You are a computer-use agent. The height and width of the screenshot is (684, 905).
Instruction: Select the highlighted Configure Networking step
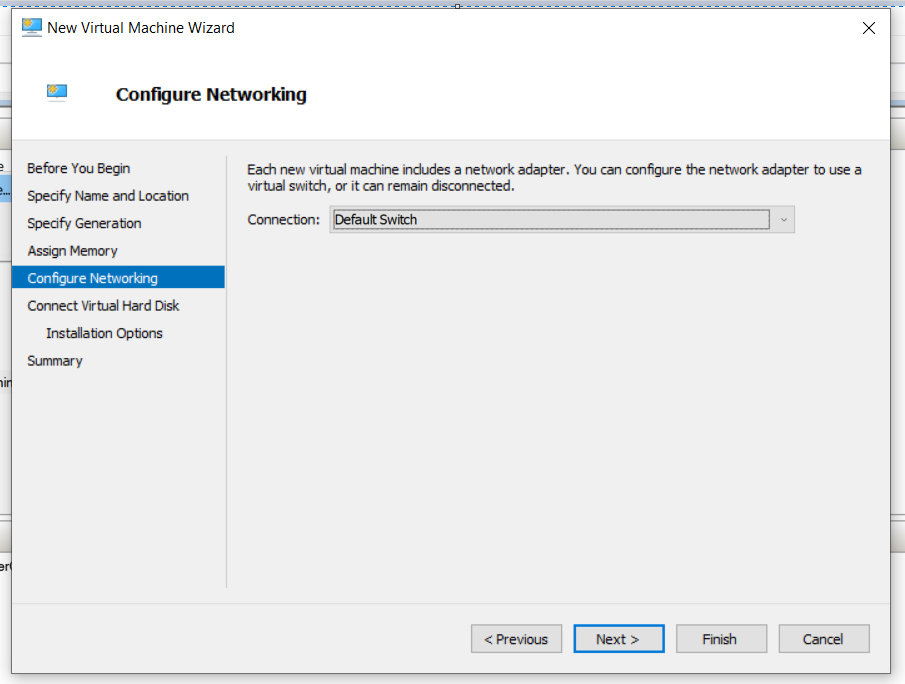pyautogui.click(x=93, y=278)
